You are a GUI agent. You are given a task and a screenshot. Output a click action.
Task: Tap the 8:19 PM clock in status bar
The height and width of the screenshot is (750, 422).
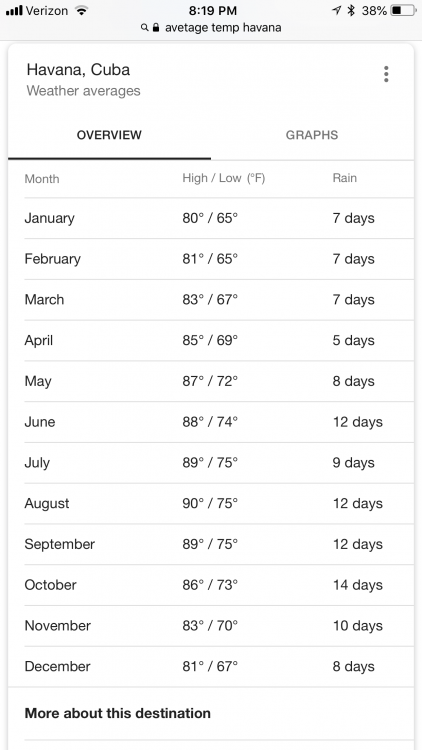[212, 11]
